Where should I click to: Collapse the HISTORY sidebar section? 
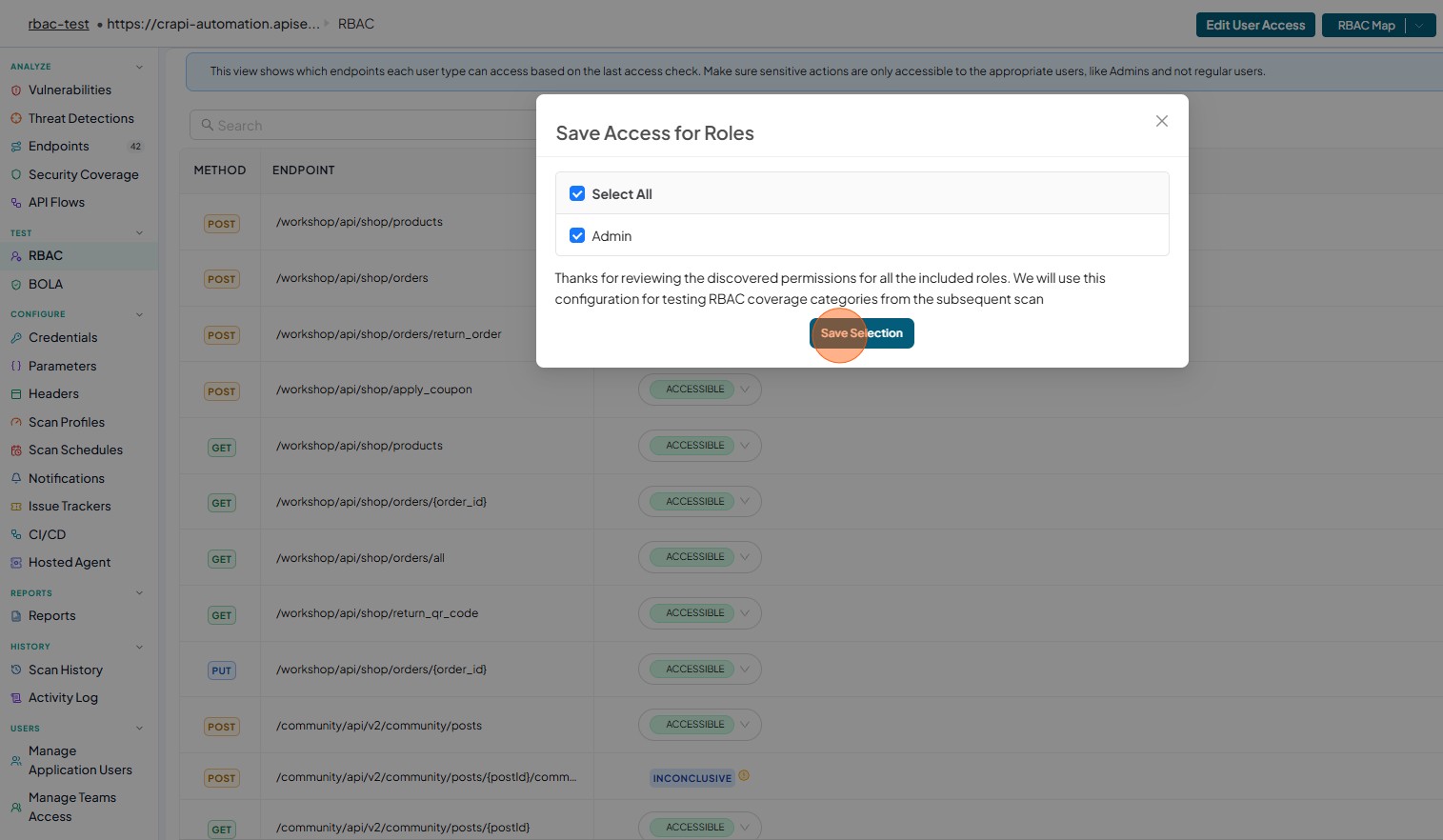tap(140, 647)
